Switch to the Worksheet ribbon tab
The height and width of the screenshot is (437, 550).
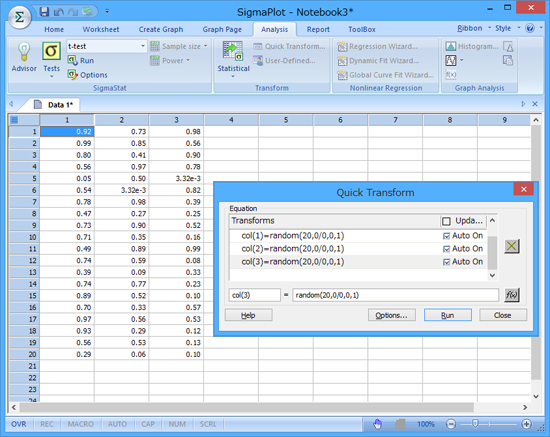click(x=101, y=29)
